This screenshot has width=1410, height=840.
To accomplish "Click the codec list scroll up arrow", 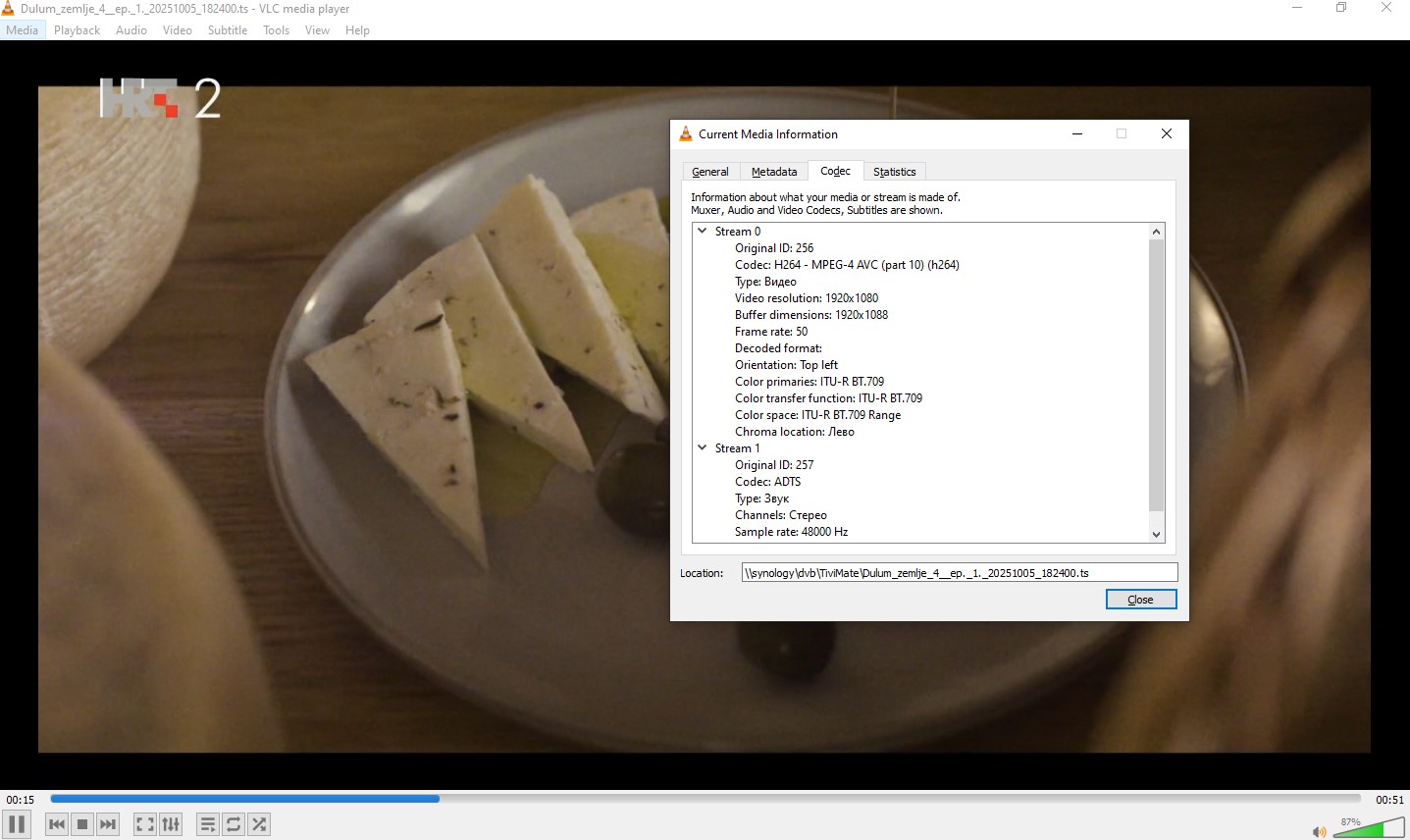I will [1156, 232].
